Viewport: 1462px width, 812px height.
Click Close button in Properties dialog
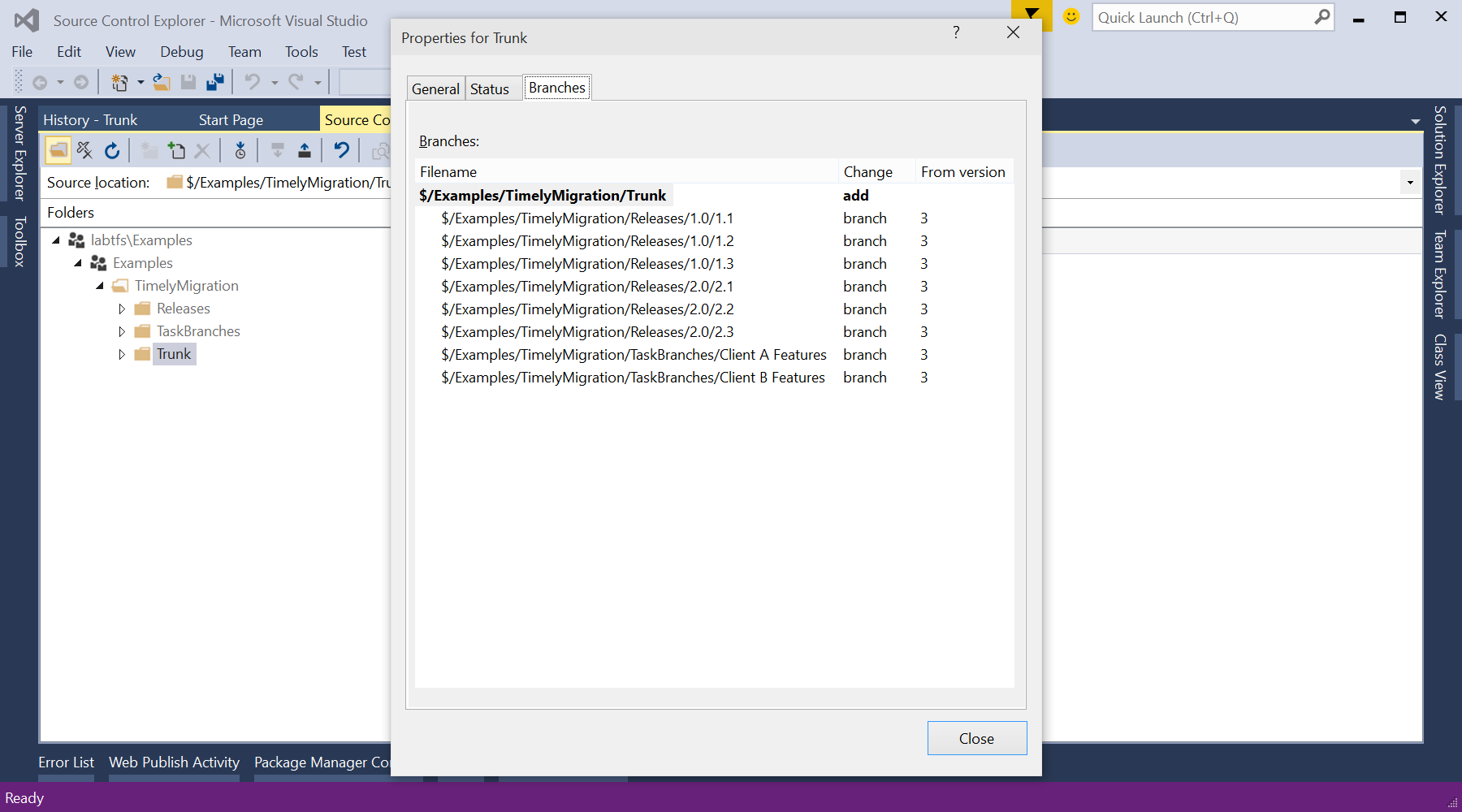(977, 738)
